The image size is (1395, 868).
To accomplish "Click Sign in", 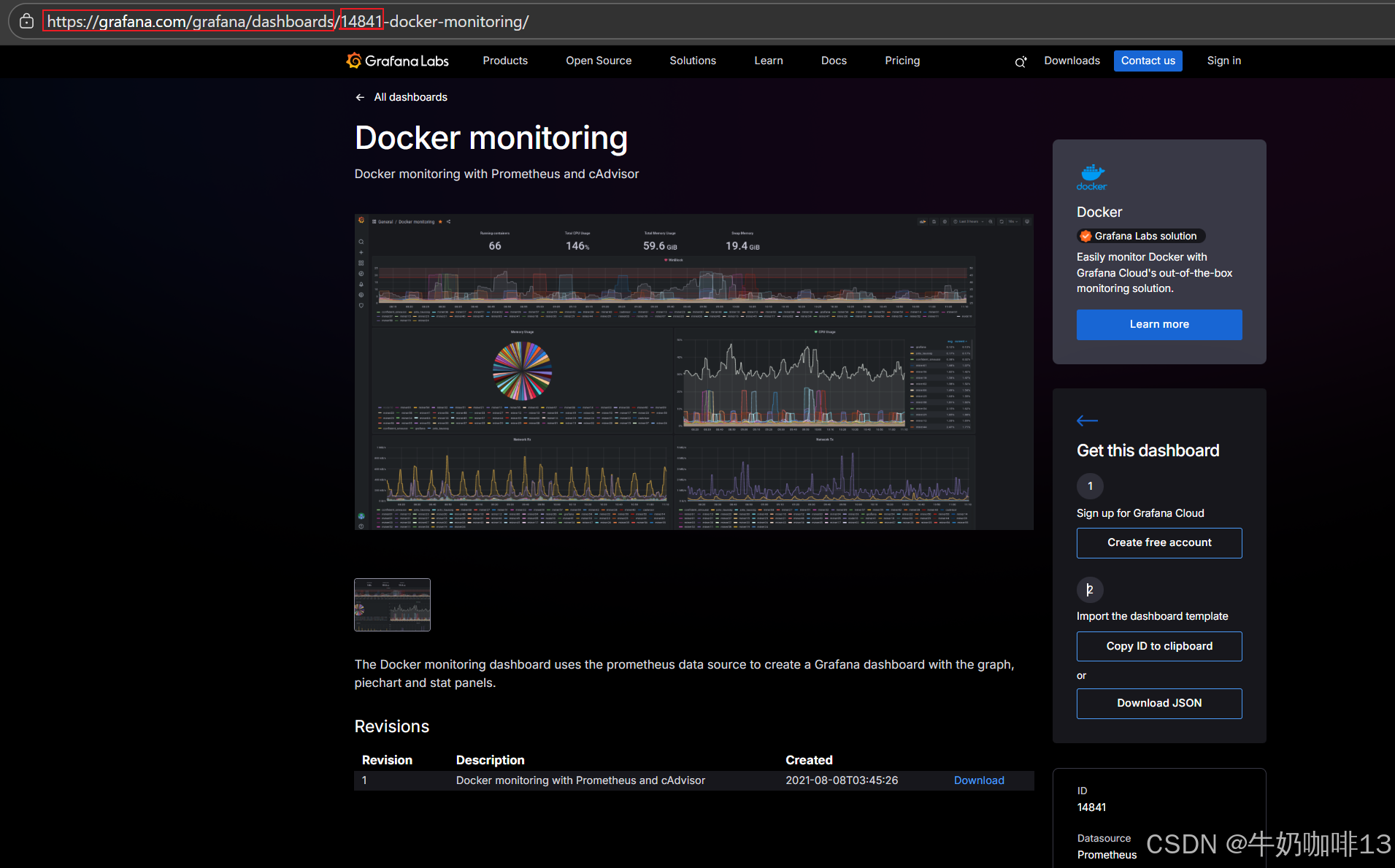I will pyautogui.click(x=1223, y=61).
